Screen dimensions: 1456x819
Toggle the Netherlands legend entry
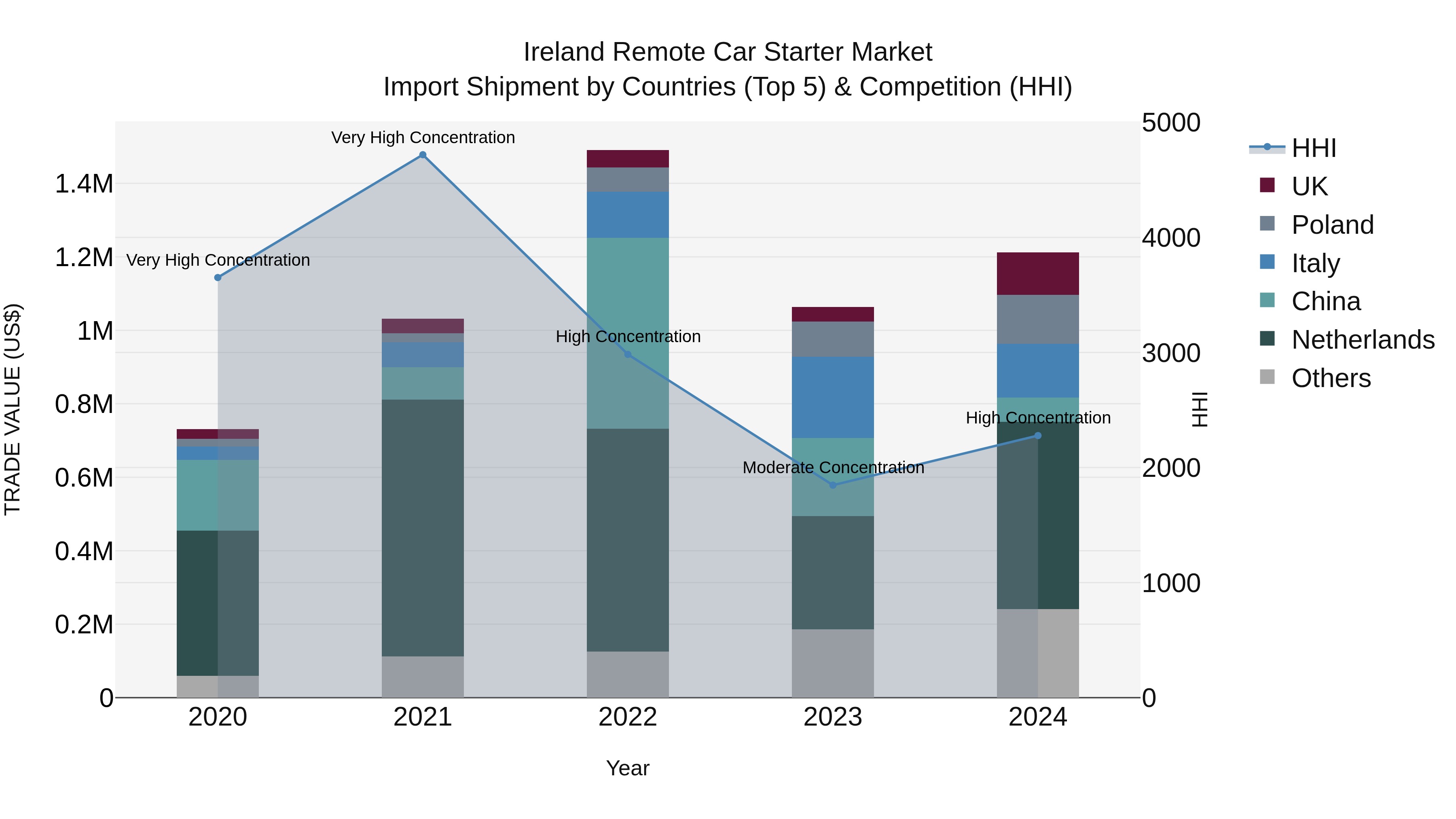1347,340
